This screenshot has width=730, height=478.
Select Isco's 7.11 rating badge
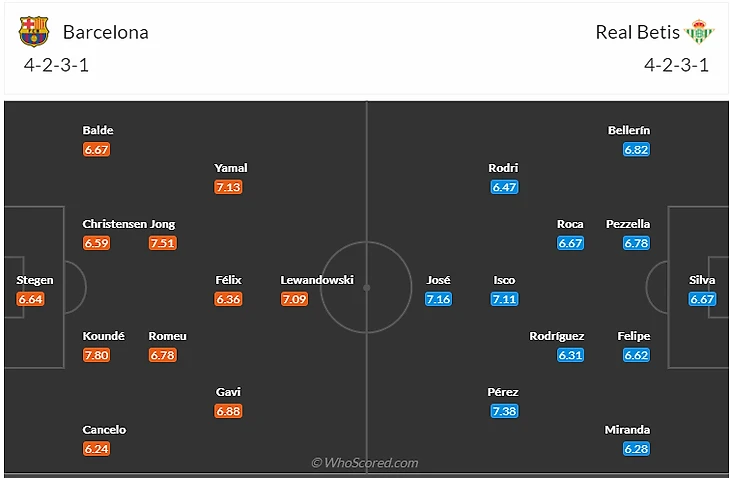tap(504, 299)
